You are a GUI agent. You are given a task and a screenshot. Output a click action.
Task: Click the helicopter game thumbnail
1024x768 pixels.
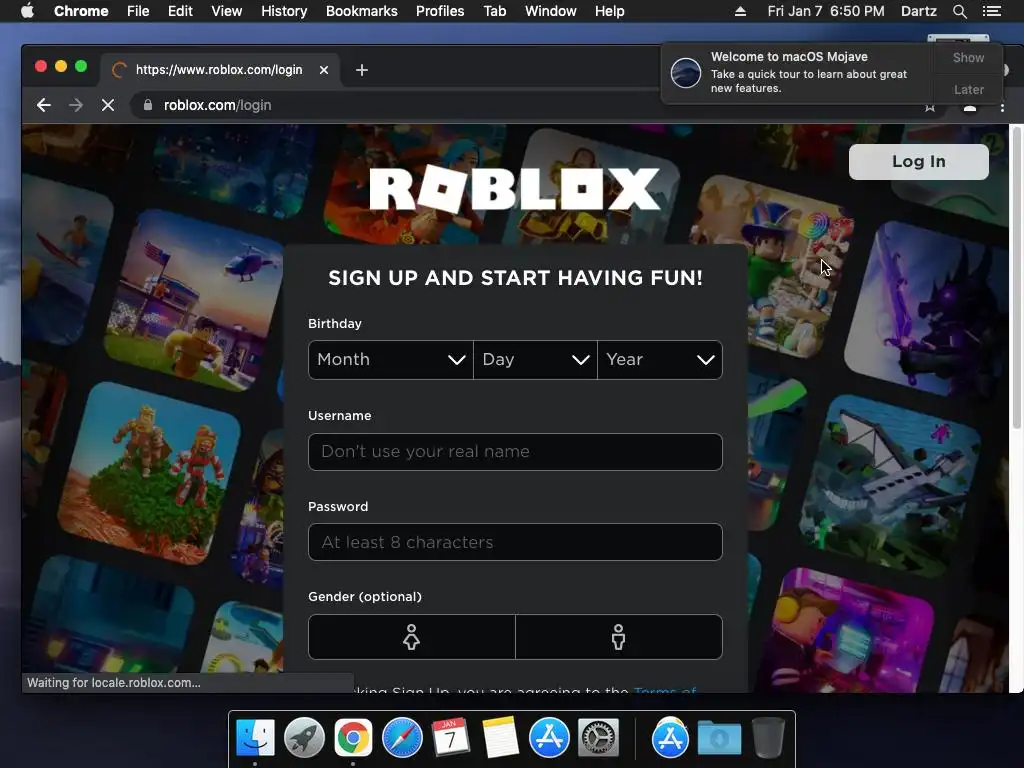(195, 300)
